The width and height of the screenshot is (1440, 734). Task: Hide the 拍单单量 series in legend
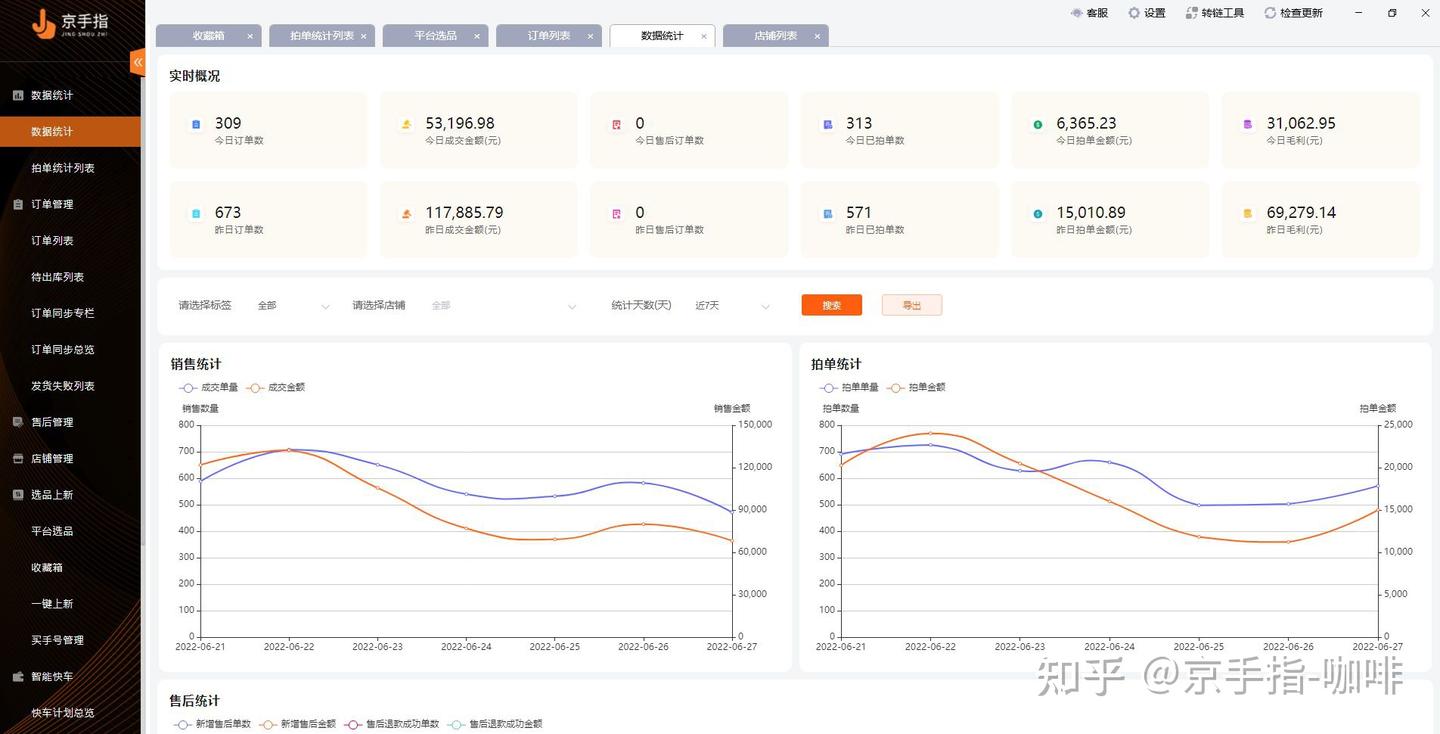tap(849, 387)
